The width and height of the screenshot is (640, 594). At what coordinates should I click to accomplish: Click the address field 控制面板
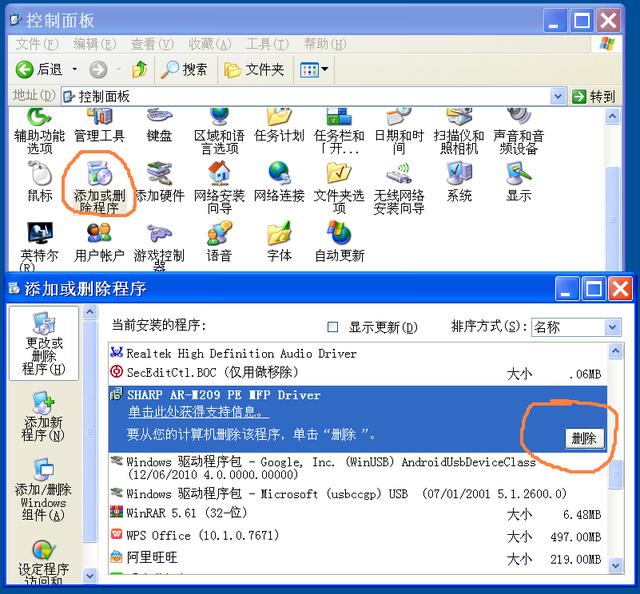click(305, 97)
